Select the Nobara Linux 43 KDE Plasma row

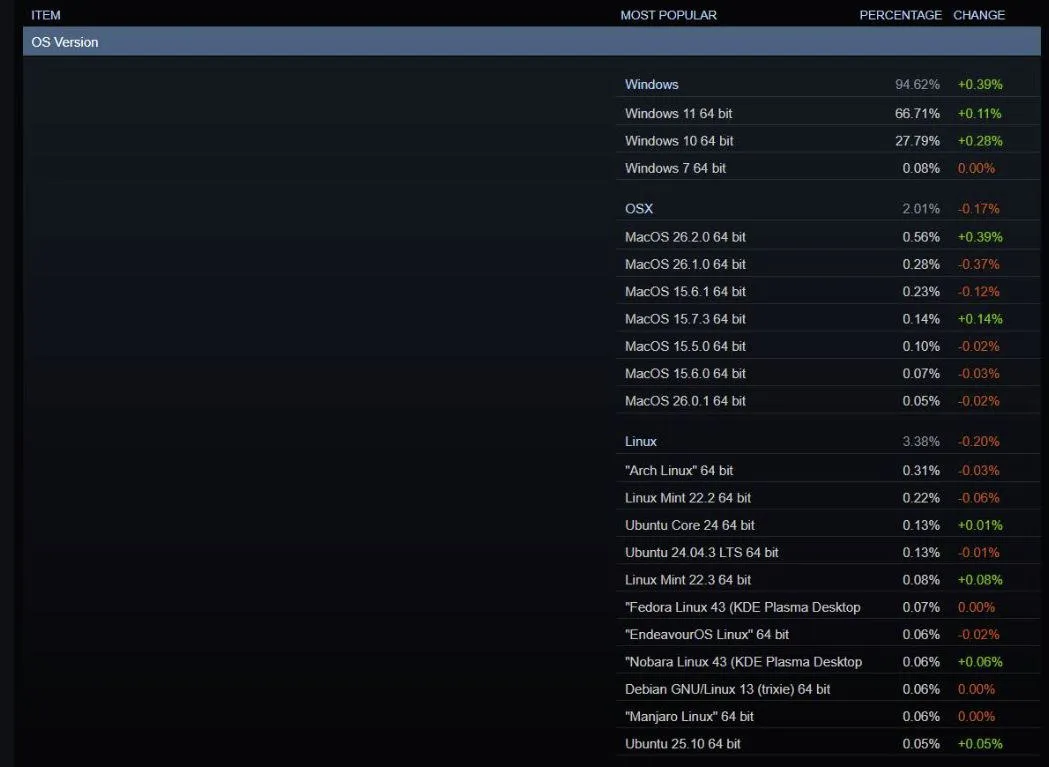(828, 662)
